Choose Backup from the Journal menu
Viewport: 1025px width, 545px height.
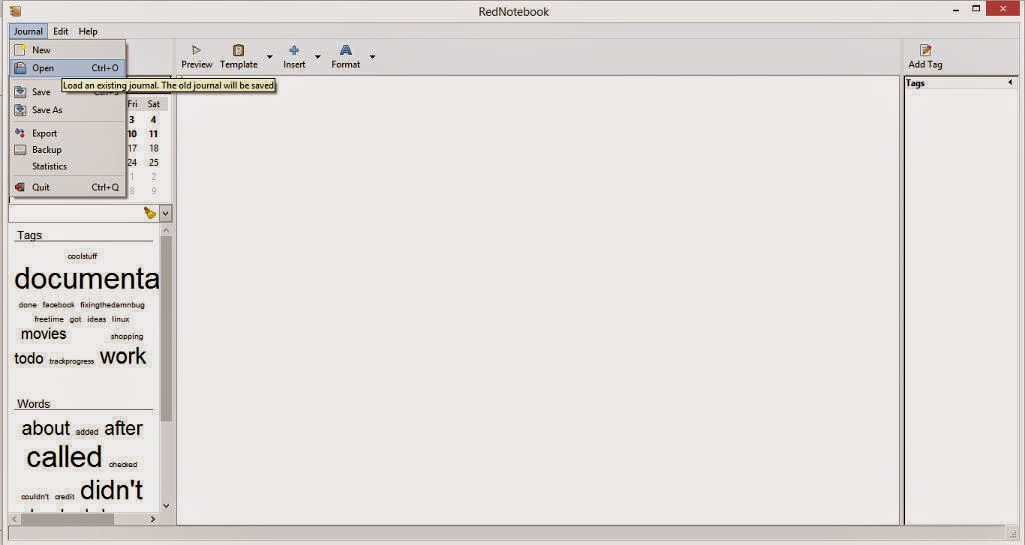(67, 150)
